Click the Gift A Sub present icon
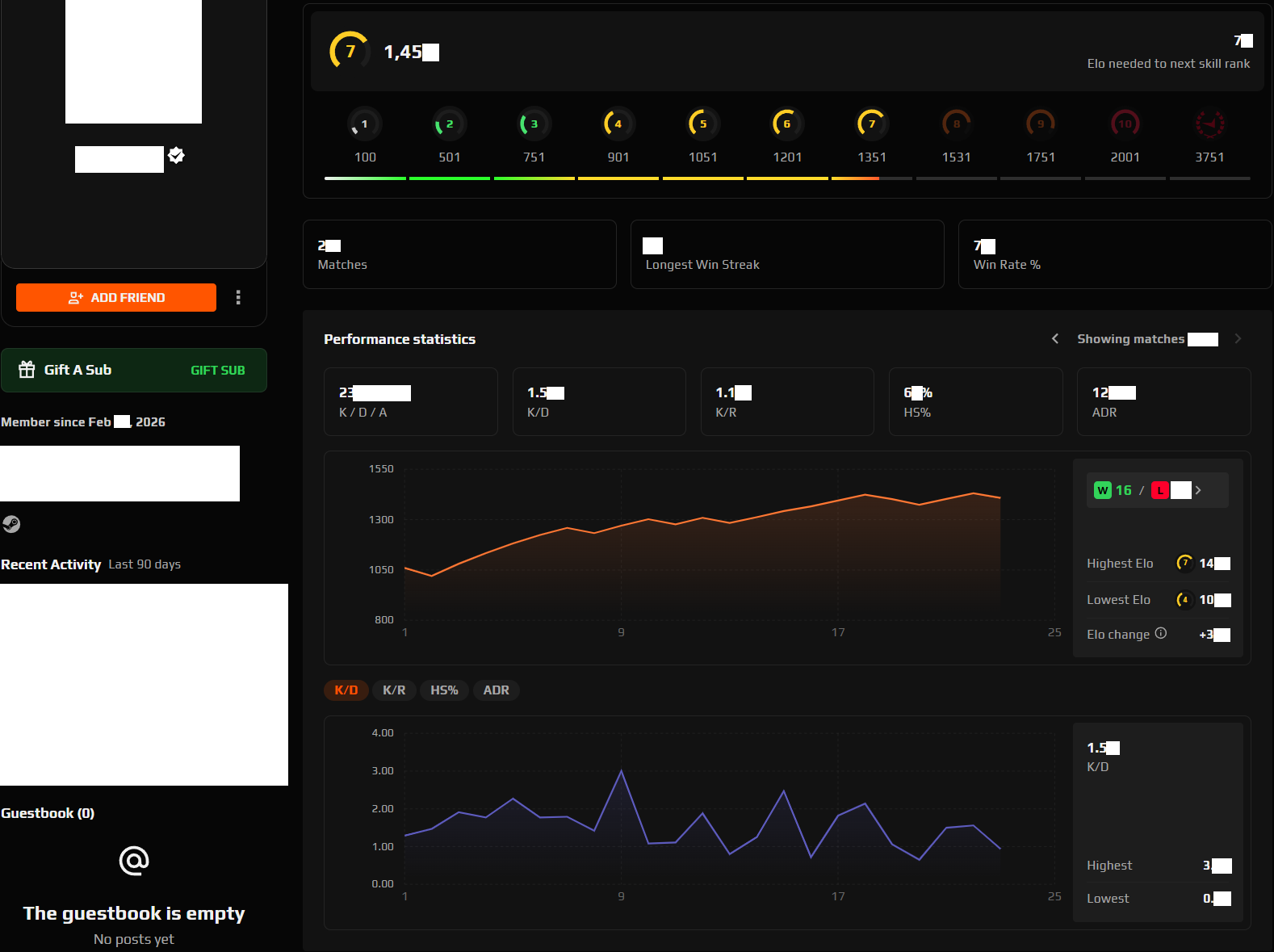 tap(27, 369)
